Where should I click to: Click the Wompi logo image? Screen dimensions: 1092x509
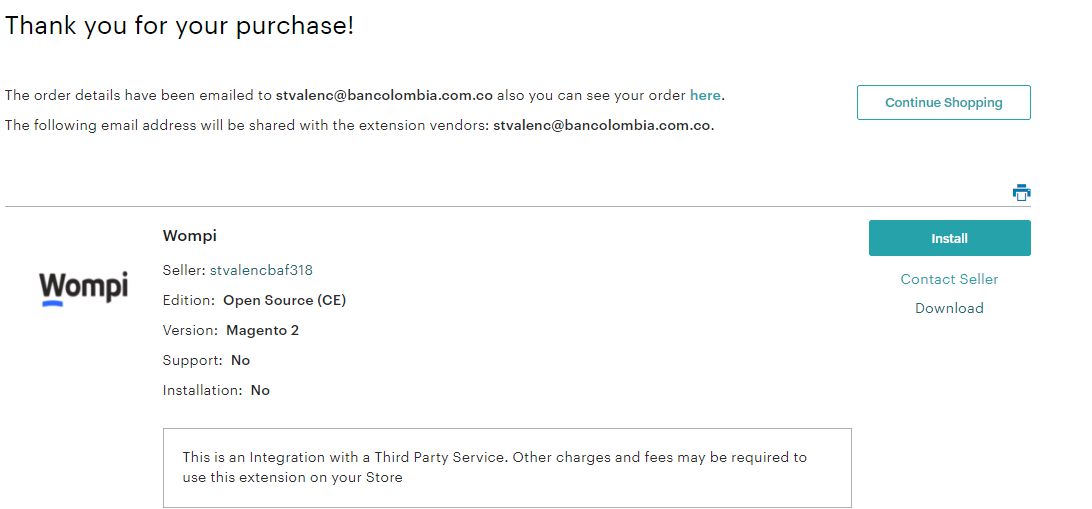click(x=84, y=288)
